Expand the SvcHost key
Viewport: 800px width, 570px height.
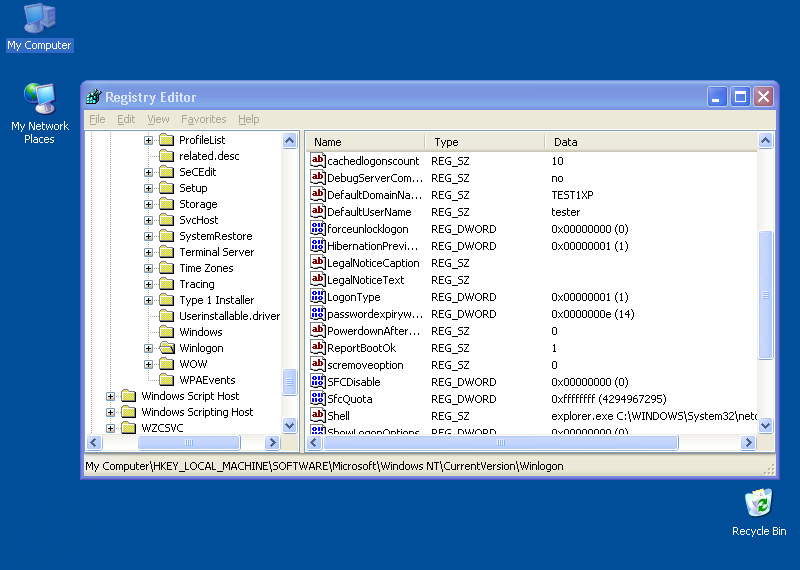point(148,220)
